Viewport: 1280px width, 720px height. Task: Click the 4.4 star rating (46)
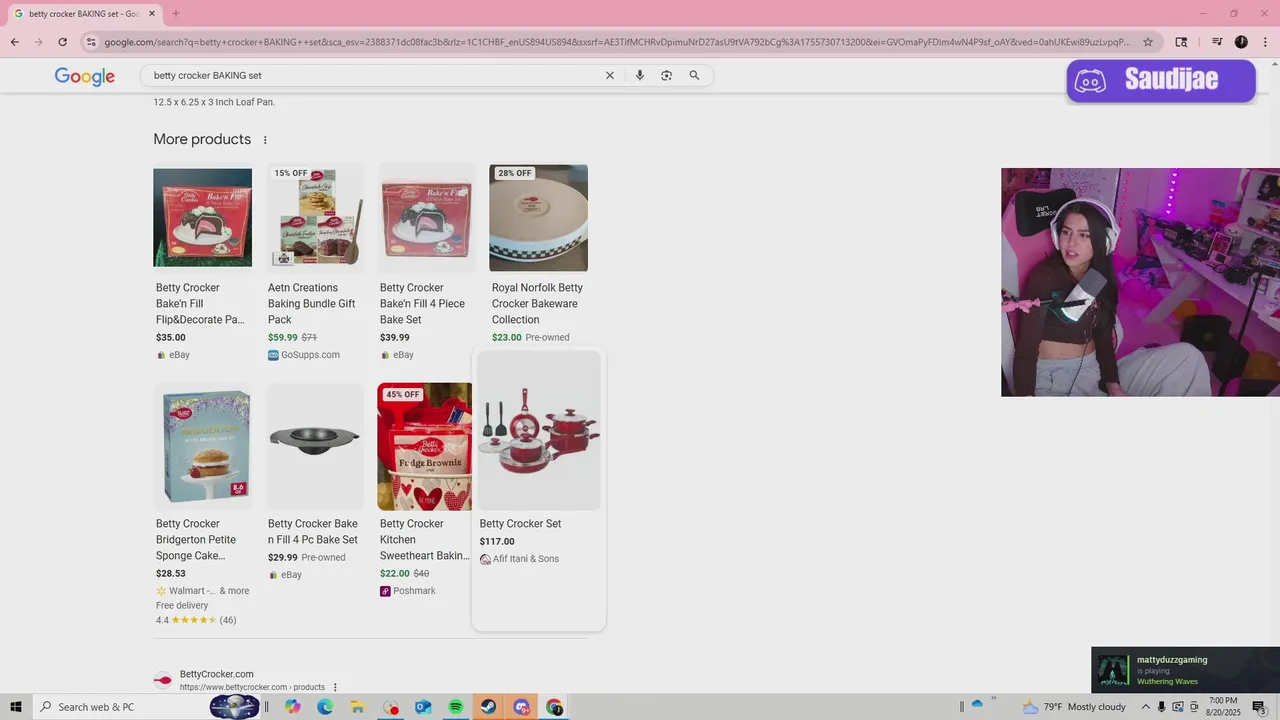tap(196, 620)
